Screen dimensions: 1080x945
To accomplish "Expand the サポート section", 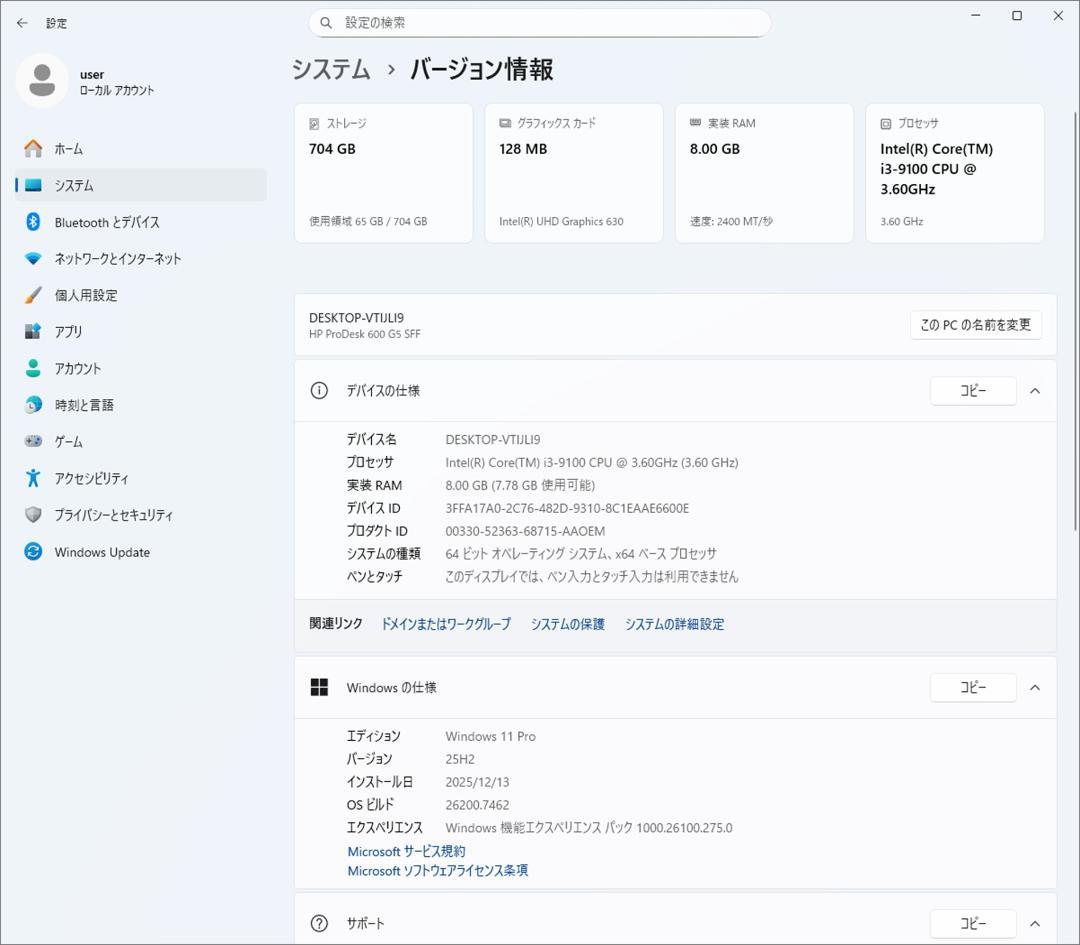I will (x=1035, y=923).
